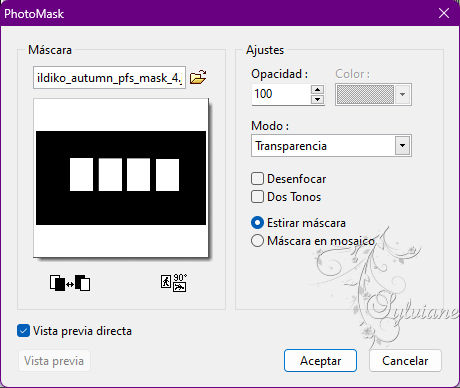
Task: Open the mask file browser folder icon
Action: [198, 77]
